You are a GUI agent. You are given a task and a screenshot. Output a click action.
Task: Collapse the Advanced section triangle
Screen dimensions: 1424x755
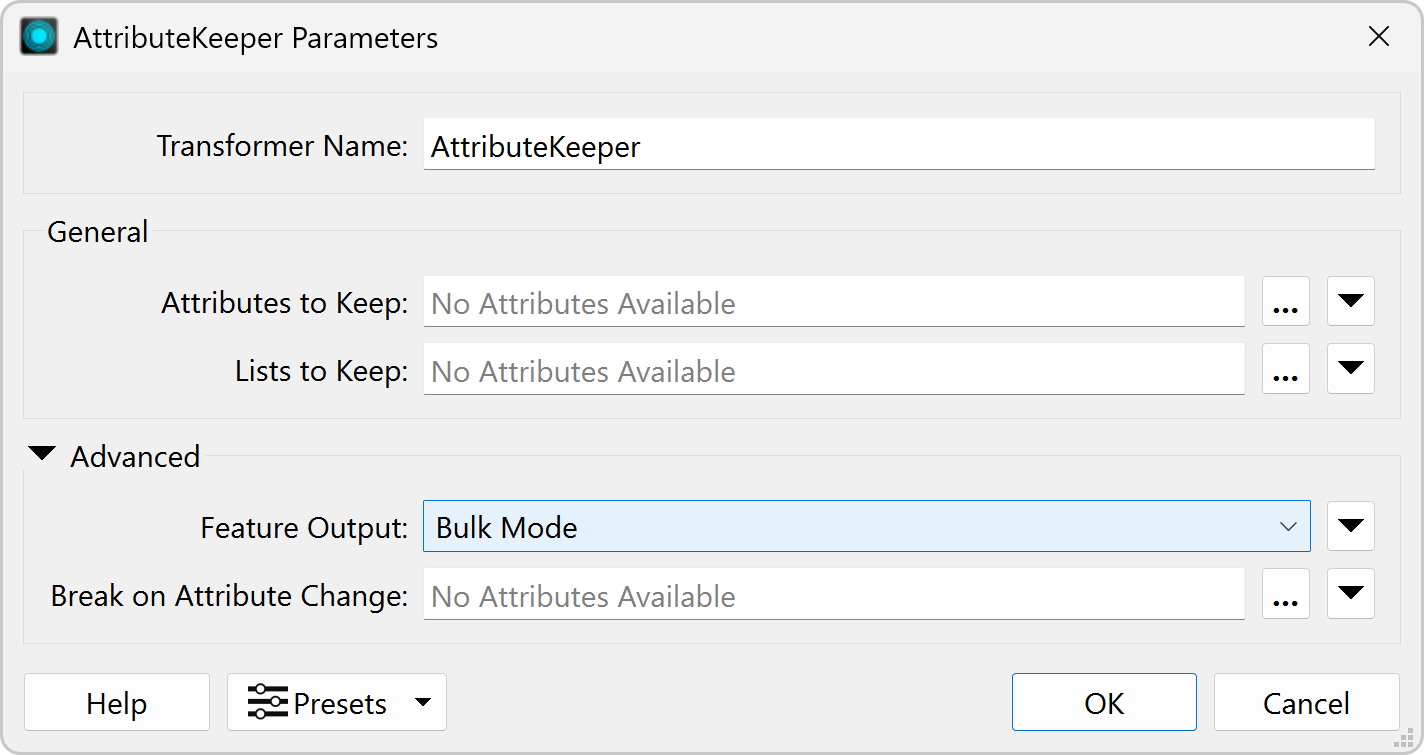point(43,455)
